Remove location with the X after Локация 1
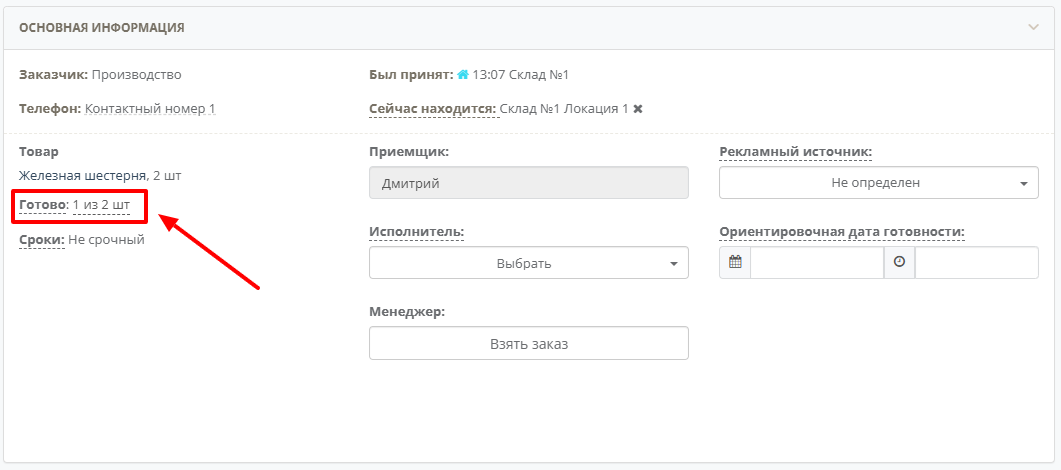 point(637,108)
